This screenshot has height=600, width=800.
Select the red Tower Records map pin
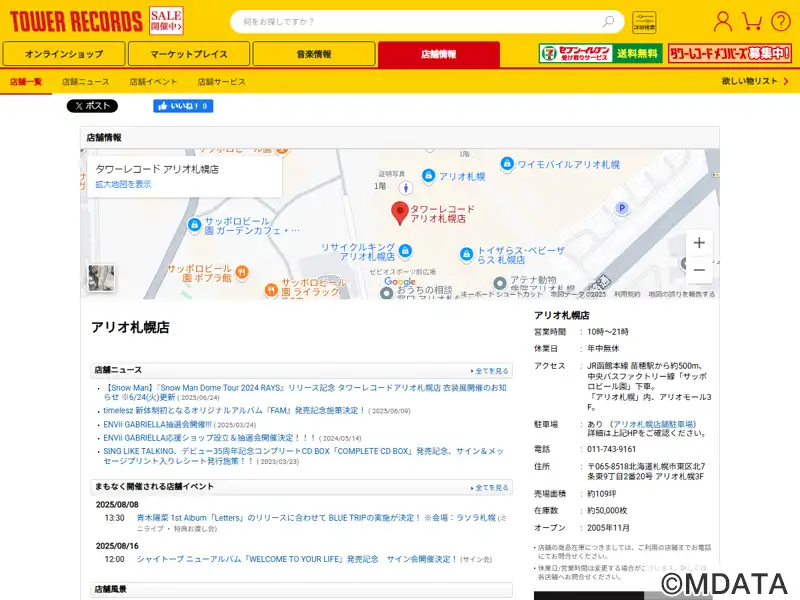click(x=399, y=213)
